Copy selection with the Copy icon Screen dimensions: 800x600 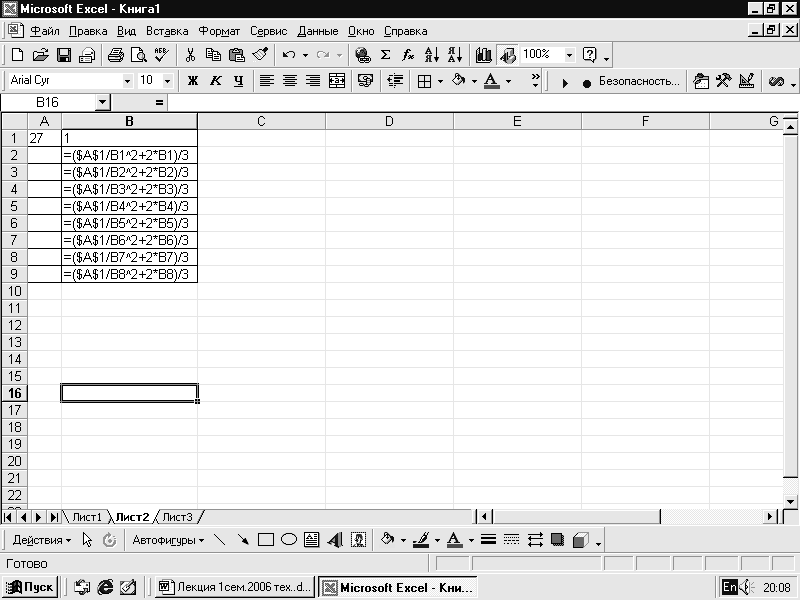pyautogui.click(x=213, y=55)
